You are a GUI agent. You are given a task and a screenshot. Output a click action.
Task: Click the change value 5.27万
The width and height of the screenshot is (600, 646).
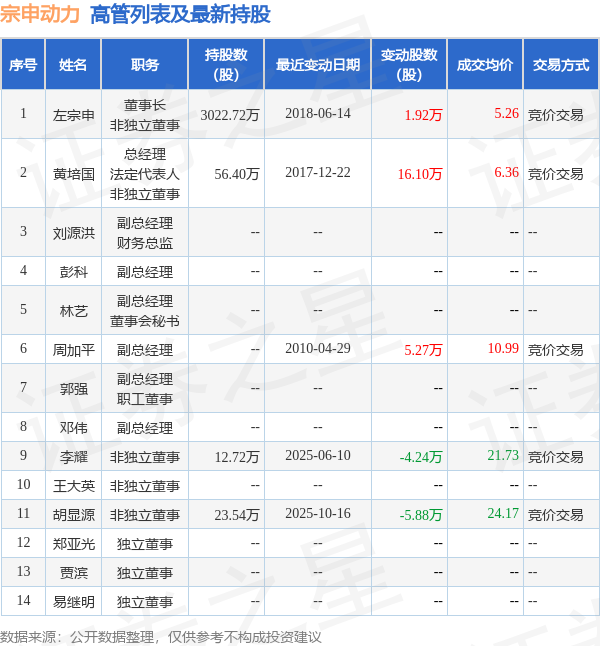(x=423, y=350)
